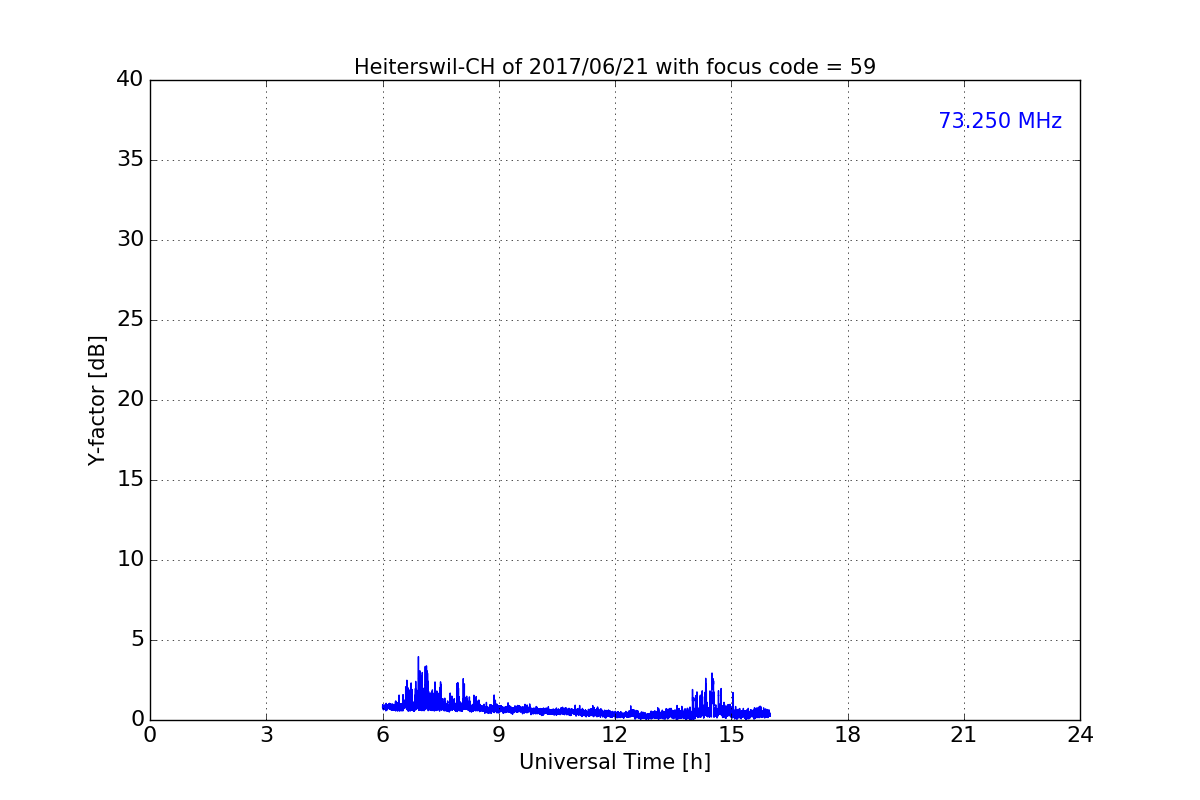The width and height of the screenshot is (1200, 800).
Task: Click the plot title 'Heiterswil-CH of 2017/06/21 with focus code = 59'
Action: (x=615, y=67)
